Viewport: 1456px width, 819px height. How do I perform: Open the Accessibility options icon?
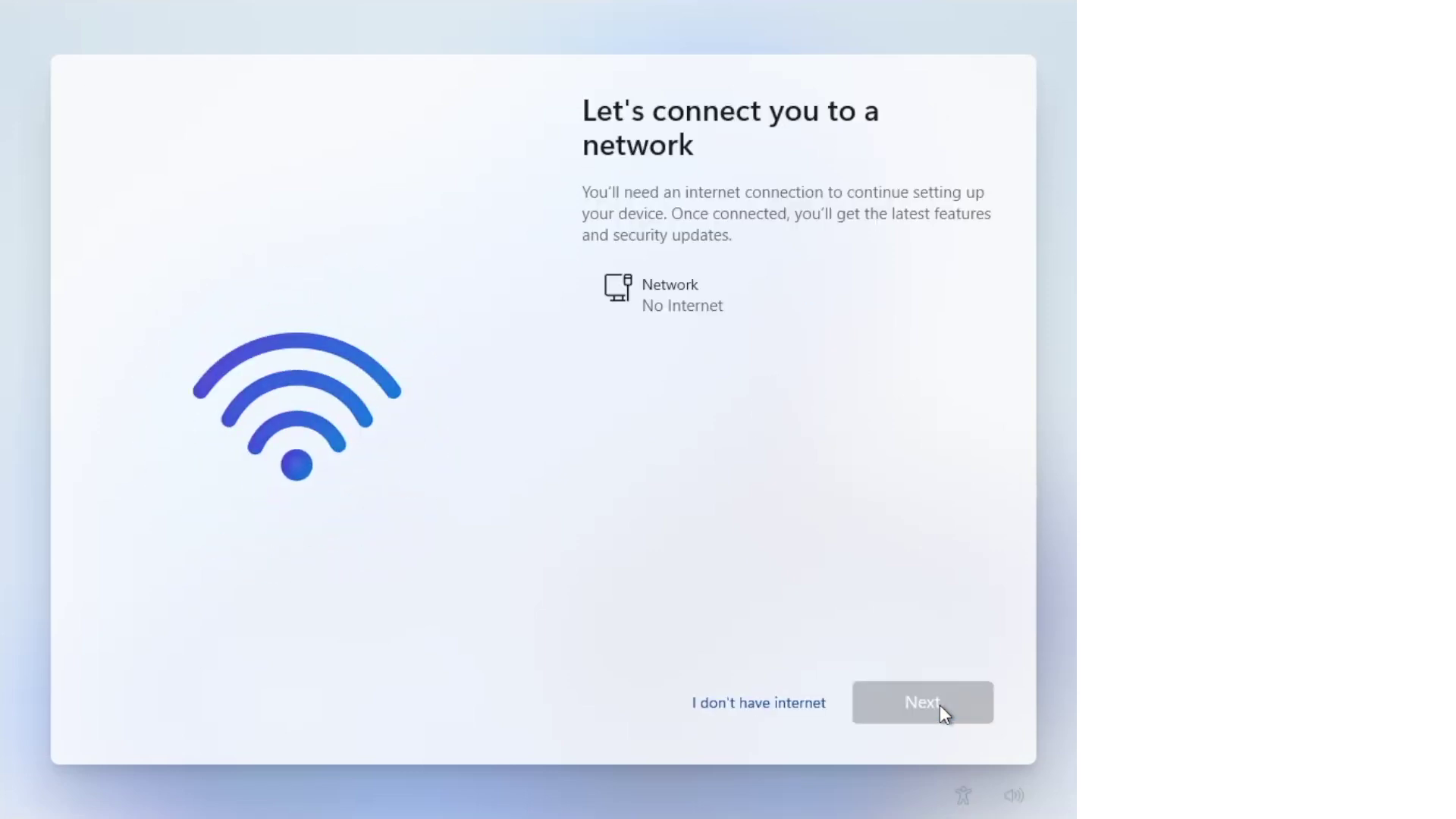(x=963, y=795)
